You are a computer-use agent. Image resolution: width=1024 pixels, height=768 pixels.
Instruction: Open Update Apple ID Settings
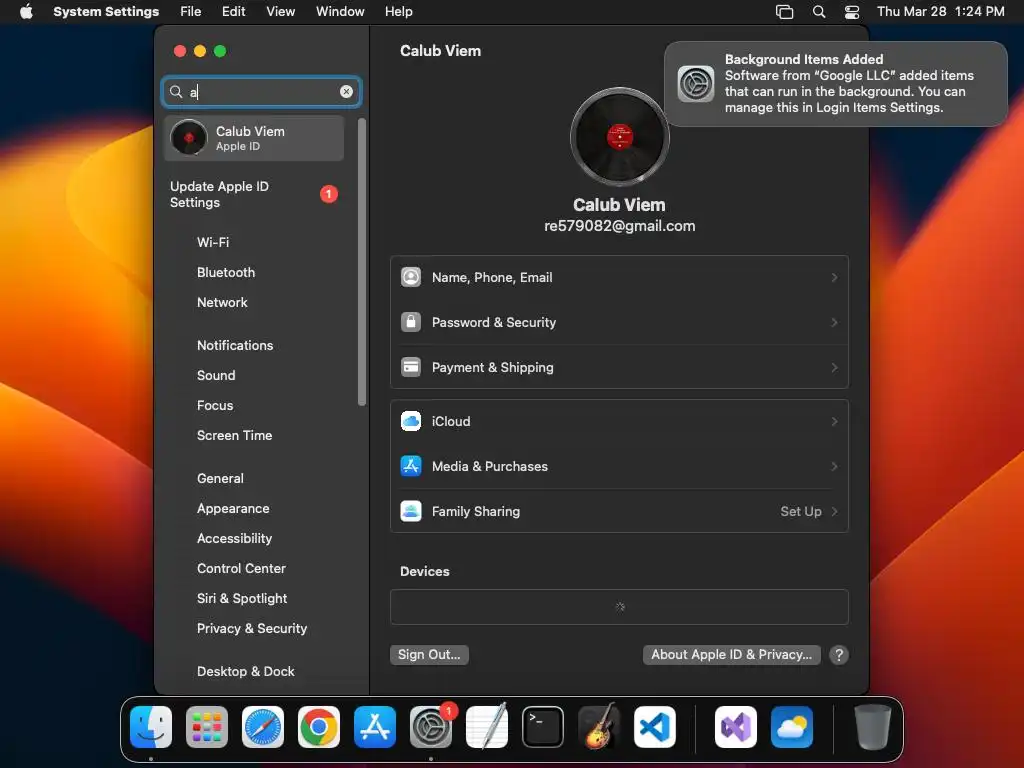(x=253, y=194)
